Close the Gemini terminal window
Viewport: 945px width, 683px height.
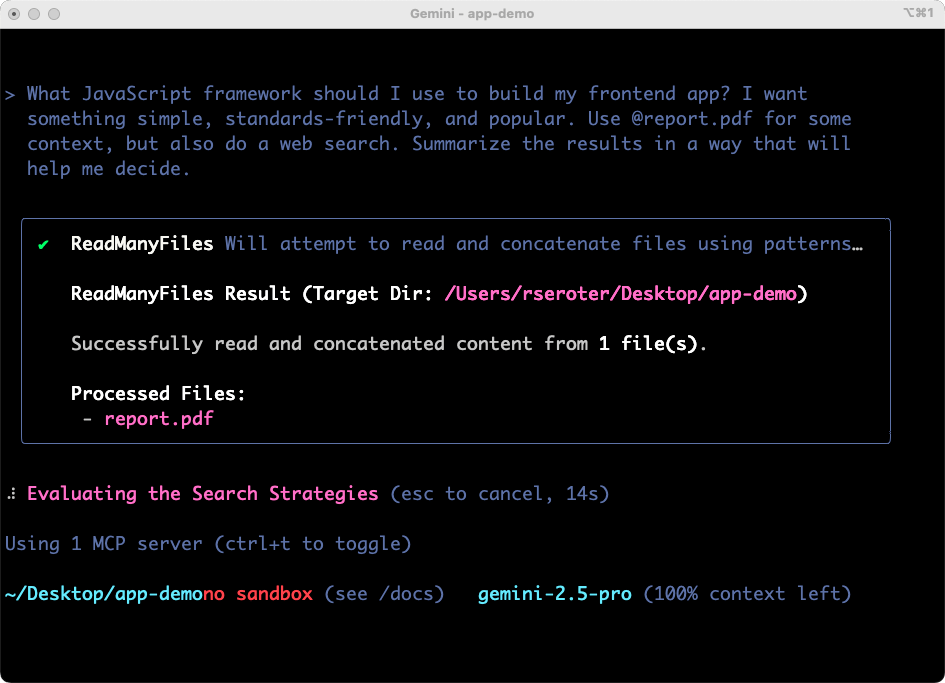pyautogui.click(x=15, y=14)
